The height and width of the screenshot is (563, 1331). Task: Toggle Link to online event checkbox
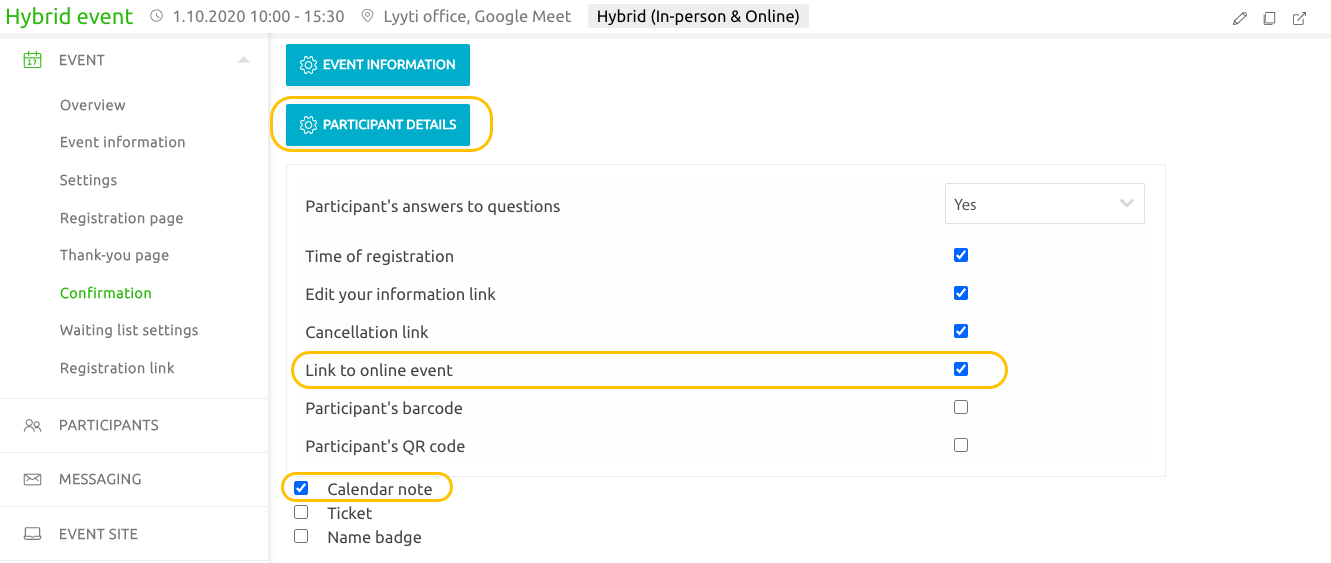tap(961, 369)
